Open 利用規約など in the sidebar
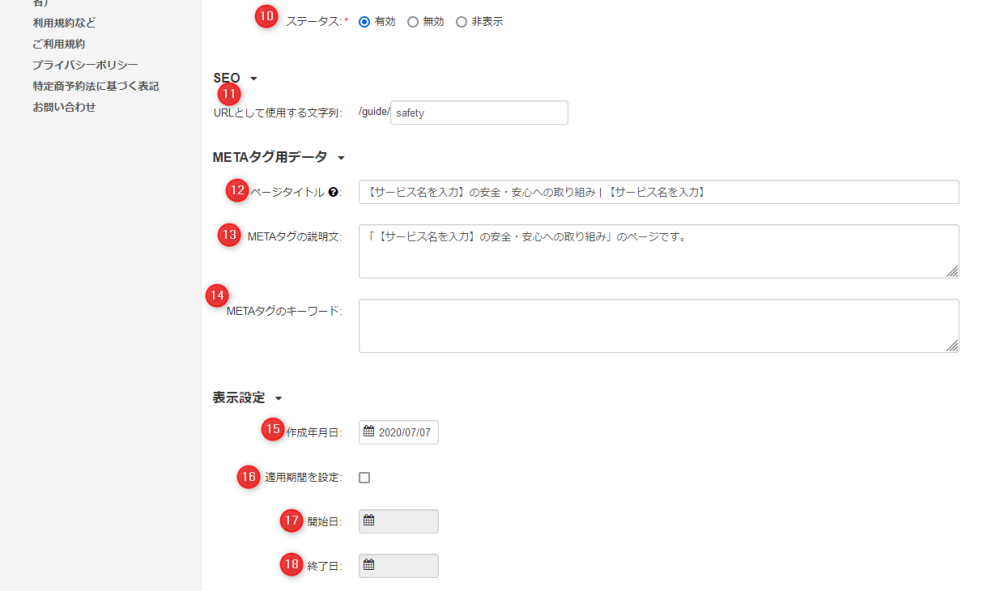The width and height of the screenshot is (1000, 591). tap(65, 22)
